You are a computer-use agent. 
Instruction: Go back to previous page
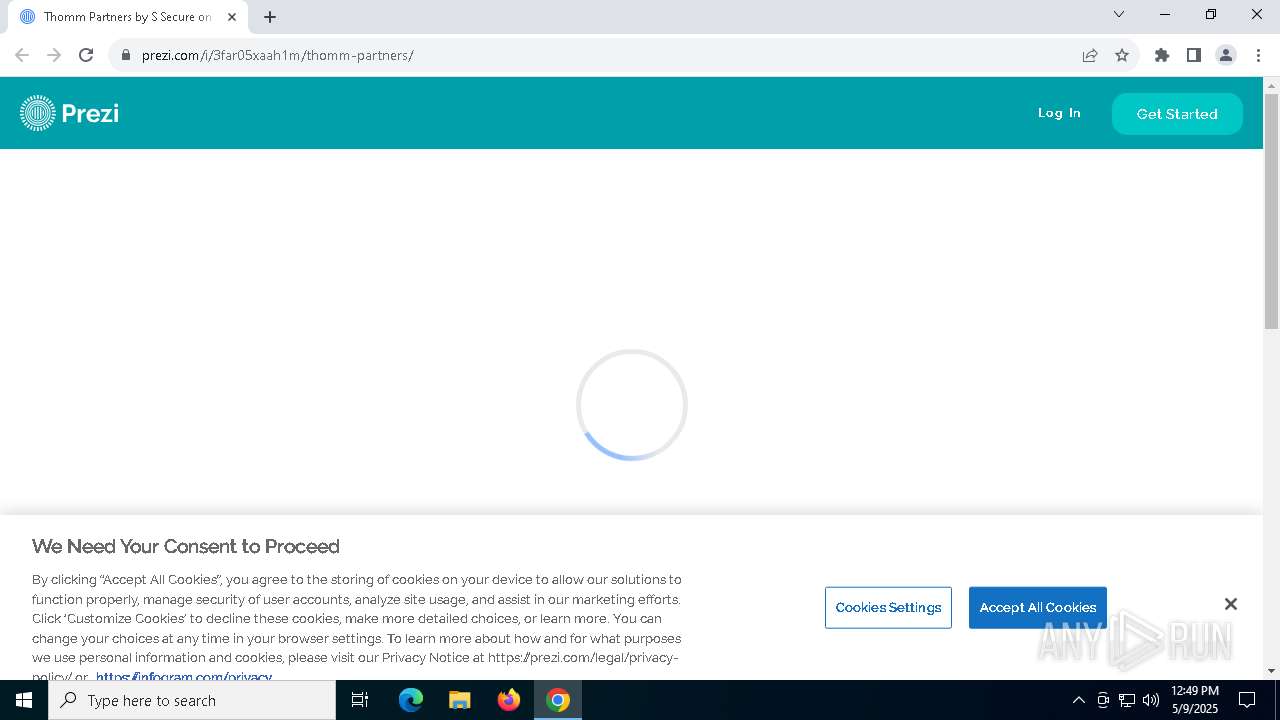tap(22, 55)
